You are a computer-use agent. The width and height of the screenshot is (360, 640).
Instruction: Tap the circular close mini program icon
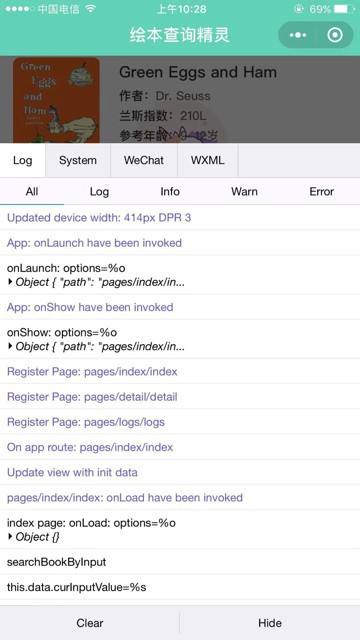point(335,35)
